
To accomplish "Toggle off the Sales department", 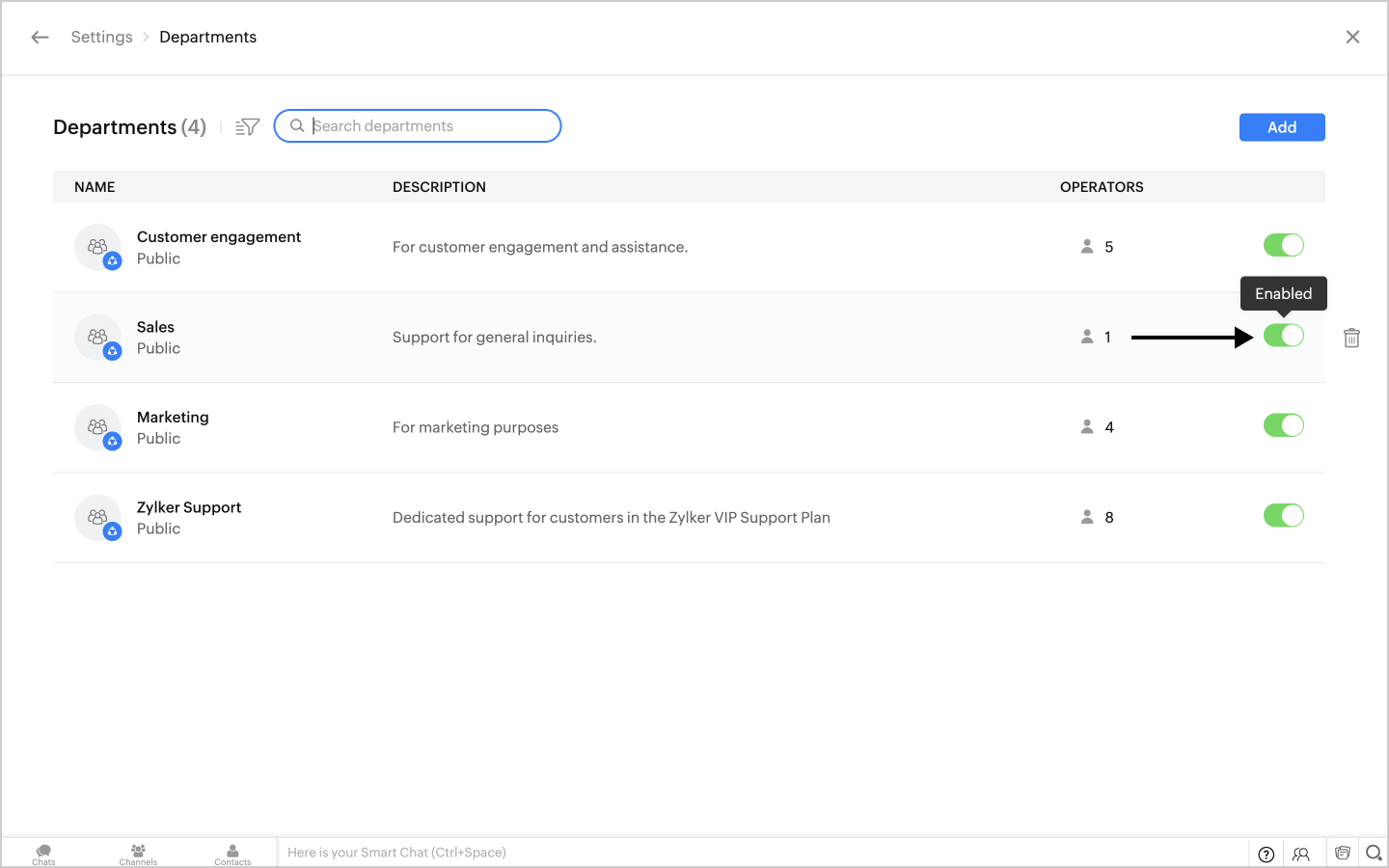I will click(x=1283, y=336).
